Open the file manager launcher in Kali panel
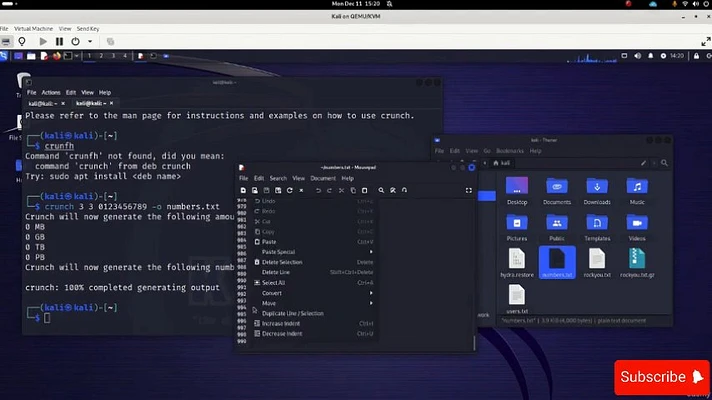Image resolution: width=712 pixels, height=400 pixels. (31, 56)
